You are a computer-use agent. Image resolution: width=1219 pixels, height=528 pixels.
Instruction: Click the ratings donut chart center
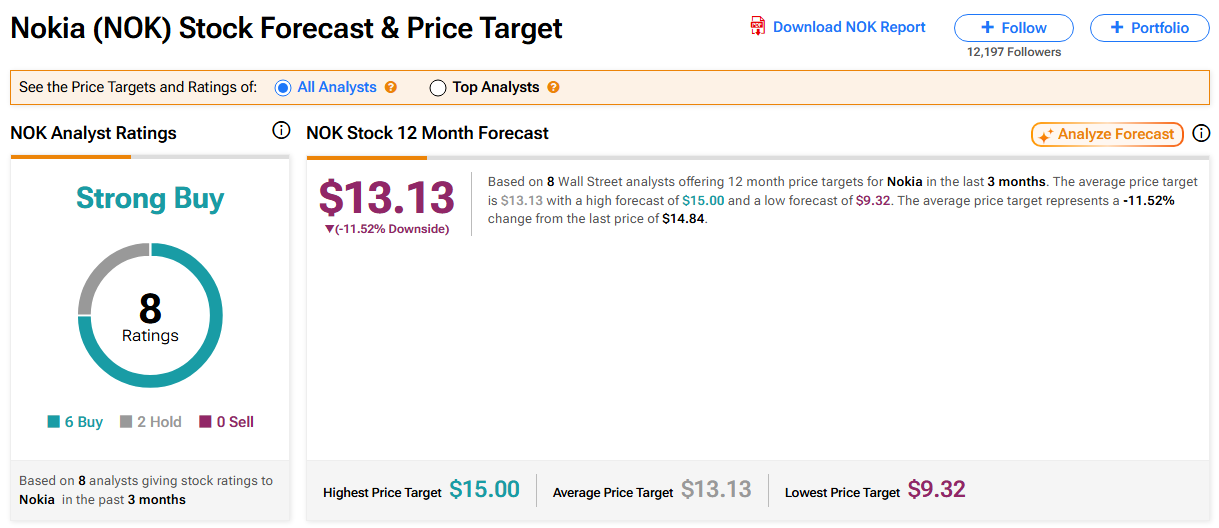point(150,316)
